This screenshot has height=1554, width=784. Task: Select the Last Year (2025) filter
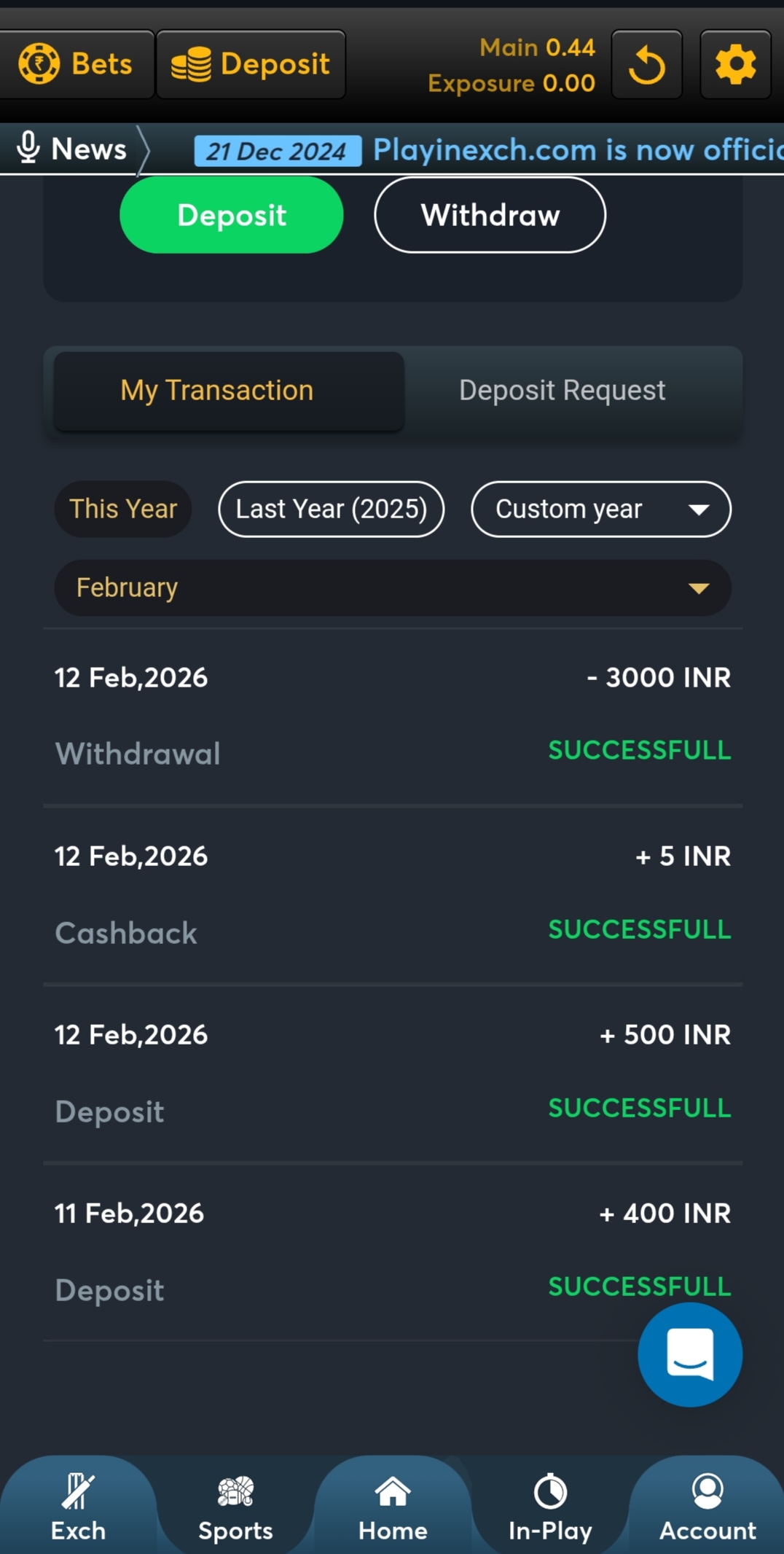click(x=332, y=509)
